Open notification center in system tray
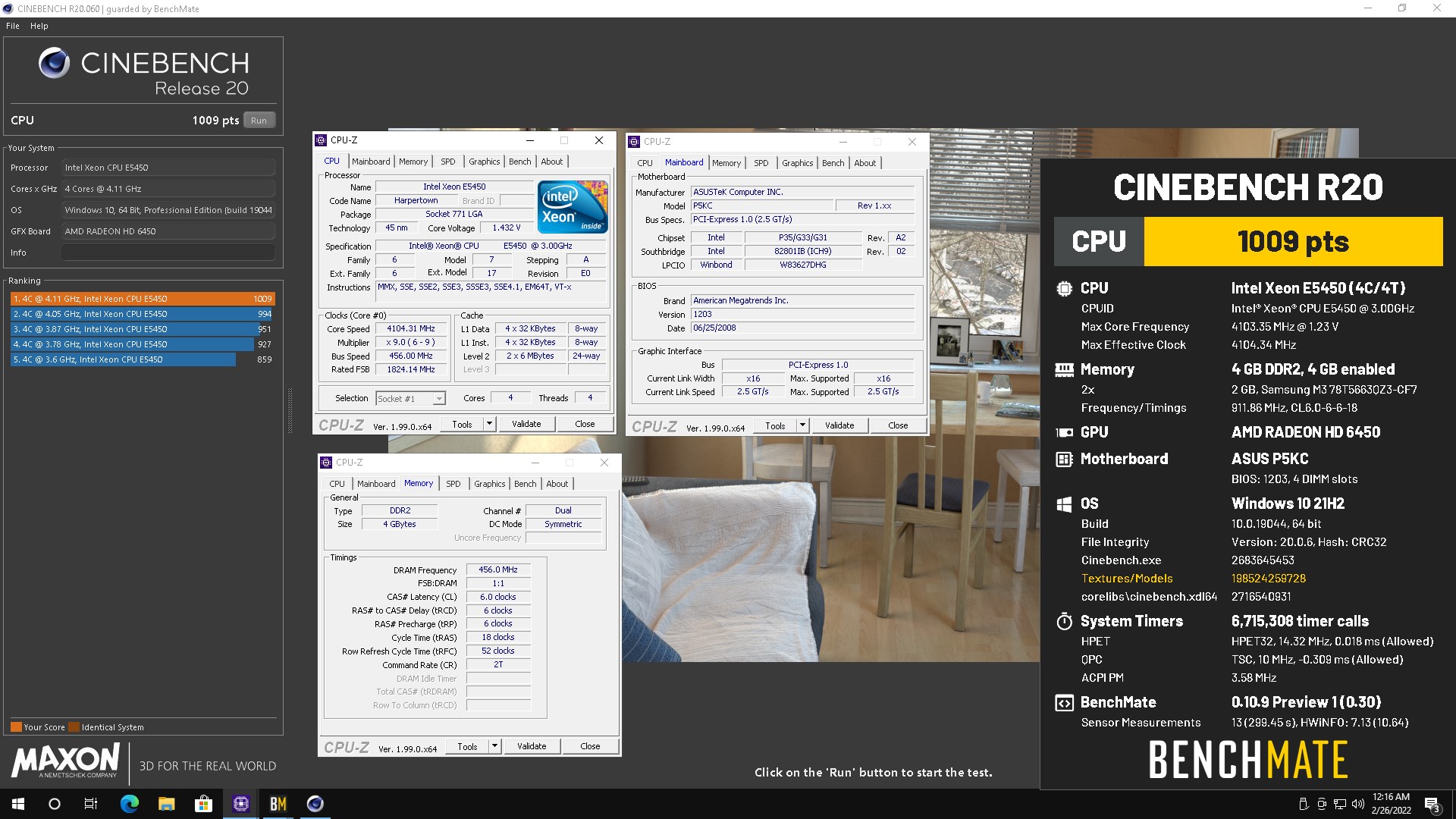 pyautogui.click(x=1432, y=804)
